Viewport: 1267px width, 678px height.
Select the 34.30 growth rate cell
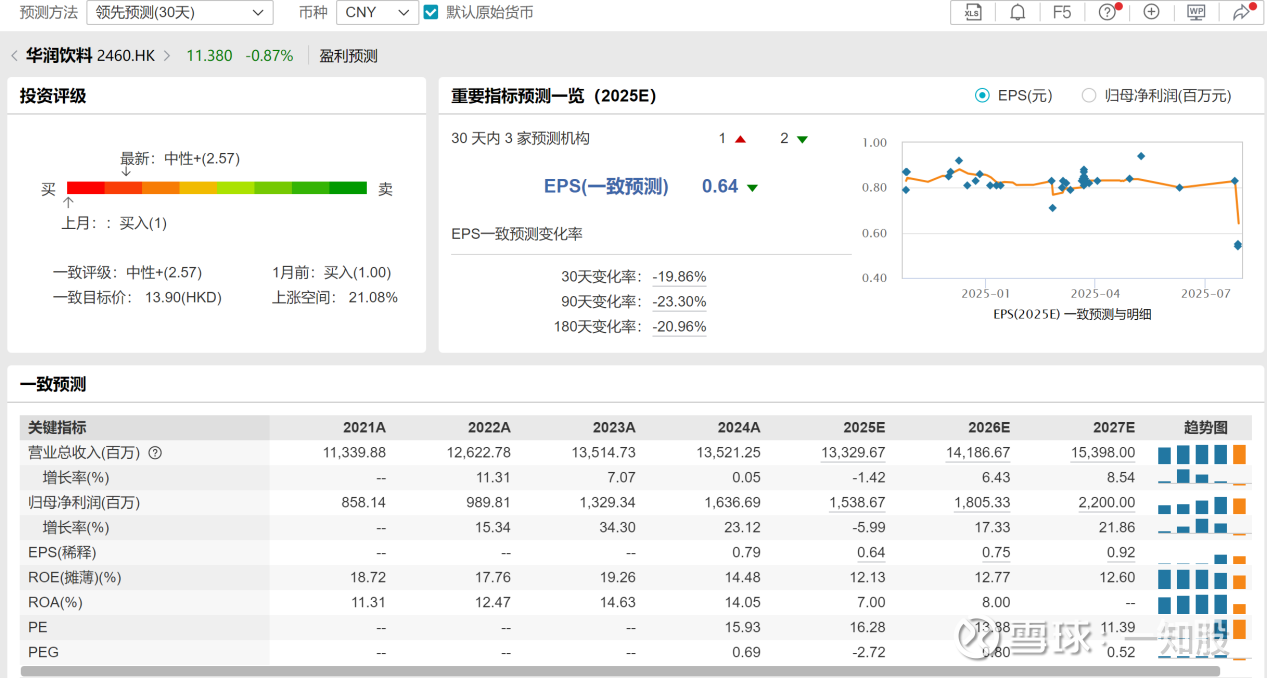click(x=618, y=528)
